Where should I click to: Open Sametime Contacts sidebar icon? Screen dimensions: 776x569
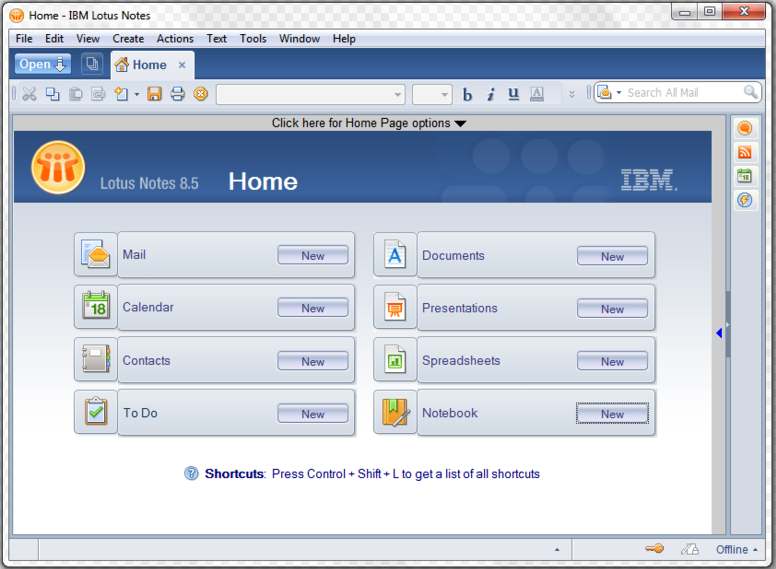pyautogui.click(x=745, y=129)
